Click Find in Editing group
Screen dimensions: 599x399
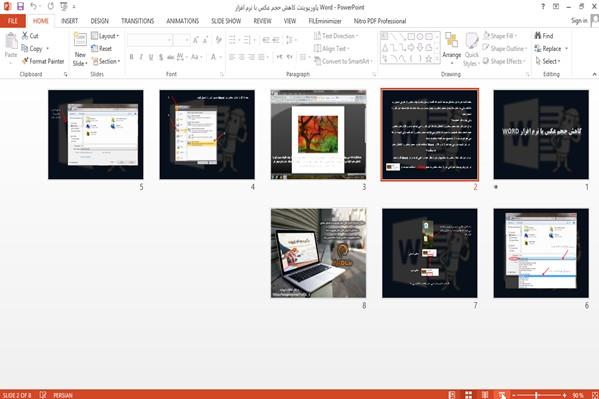click(544, 36)
